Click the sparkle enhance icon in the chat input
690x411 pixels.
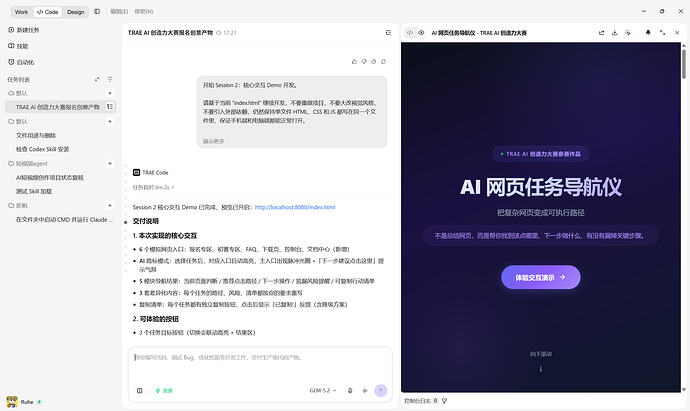(365, 390)
